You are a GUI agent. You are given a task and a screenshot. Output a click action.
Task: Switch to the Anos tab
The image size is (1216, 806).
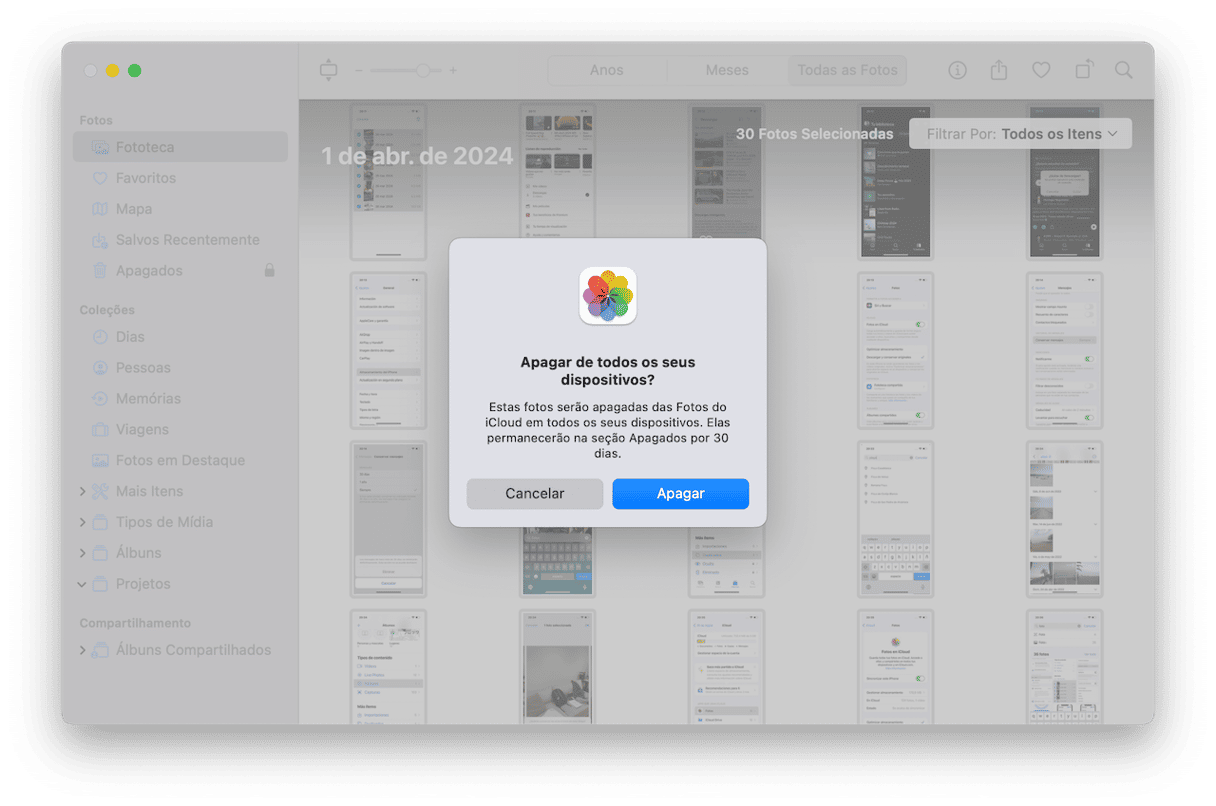[607, 70]
